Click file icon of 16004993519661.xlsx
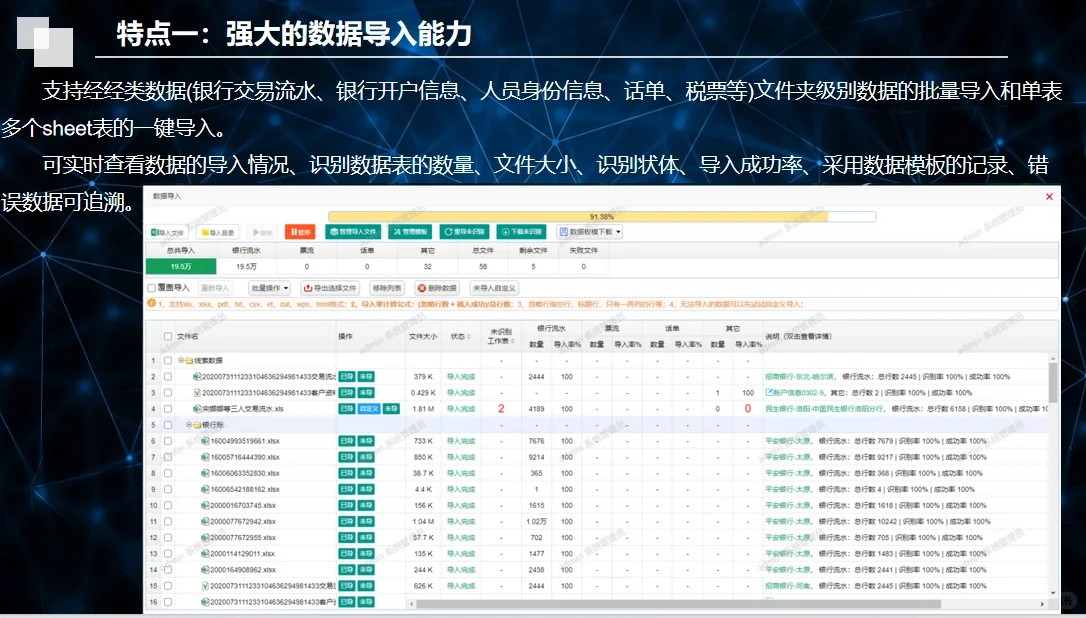The height and width of the screenshot is (618, 1086). coord(205,441)
